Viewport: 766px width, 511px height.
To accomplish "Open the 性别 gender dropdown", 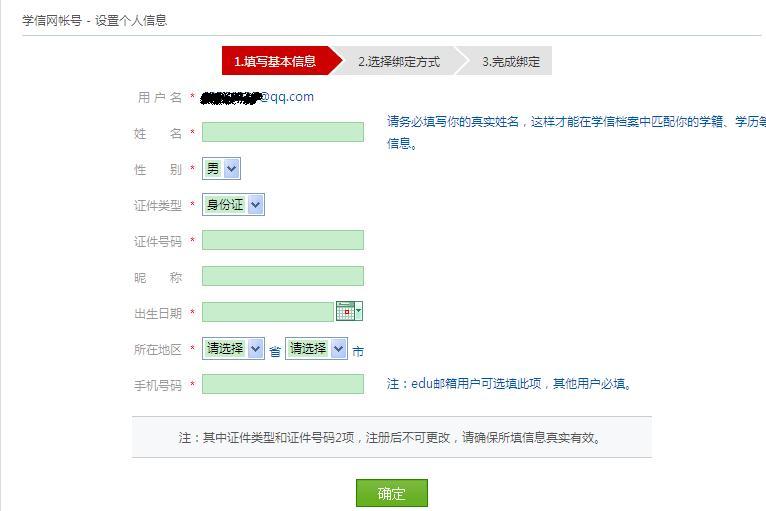I will point(221,169).
